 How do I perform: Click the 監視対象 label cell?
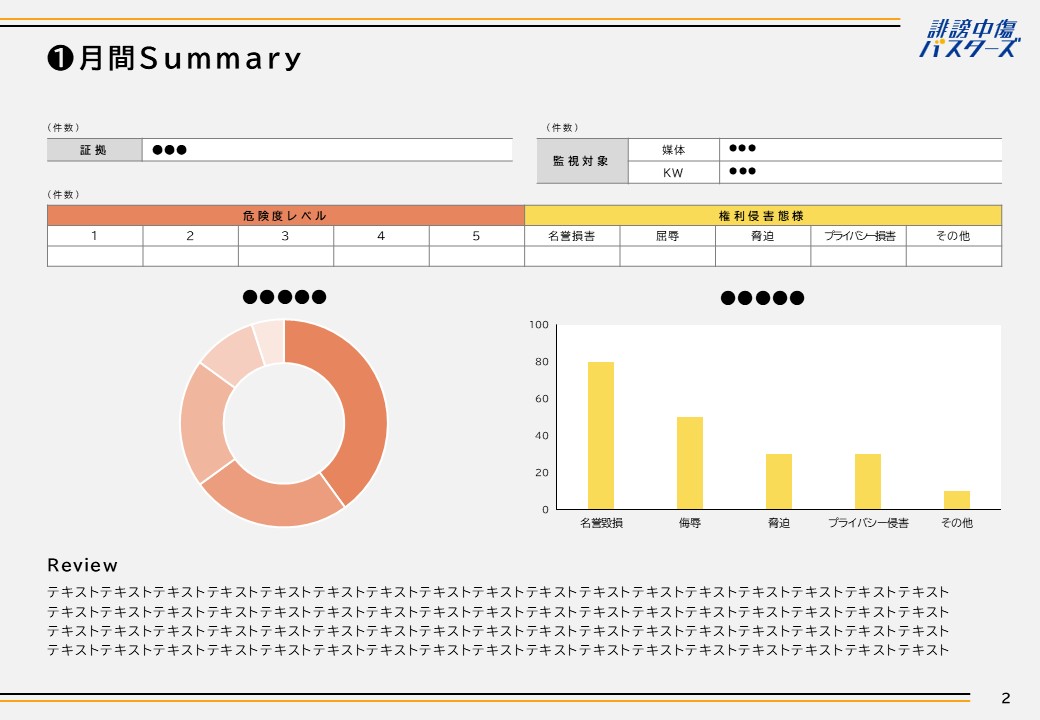(x=582, y=161)
